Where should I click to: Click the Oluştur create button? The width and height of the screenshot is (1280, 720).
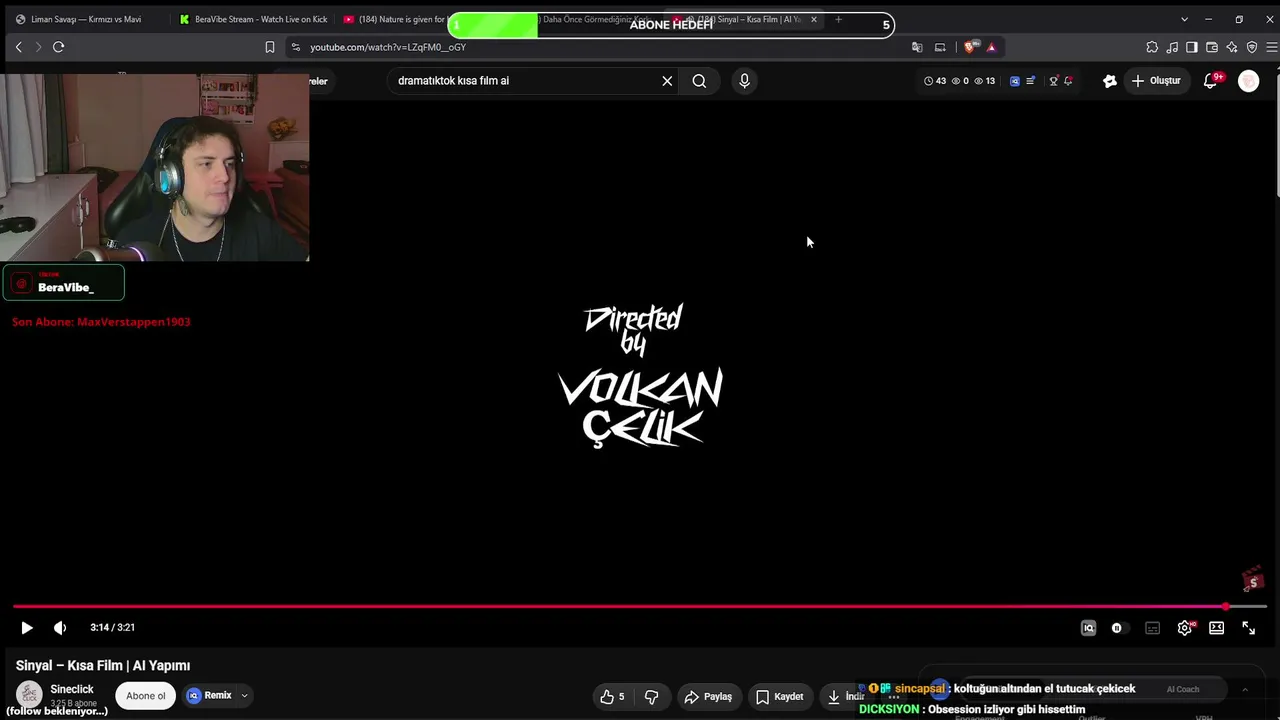(1156, 81)
